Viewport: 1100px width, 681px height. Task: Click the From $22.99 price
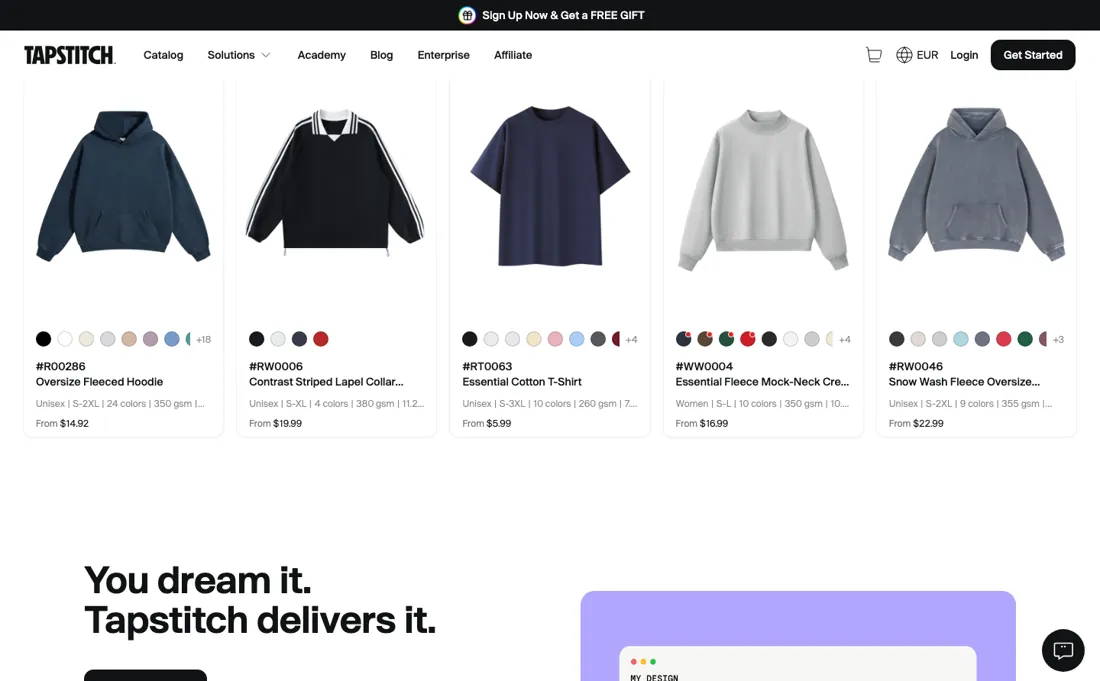coord(915,424)
